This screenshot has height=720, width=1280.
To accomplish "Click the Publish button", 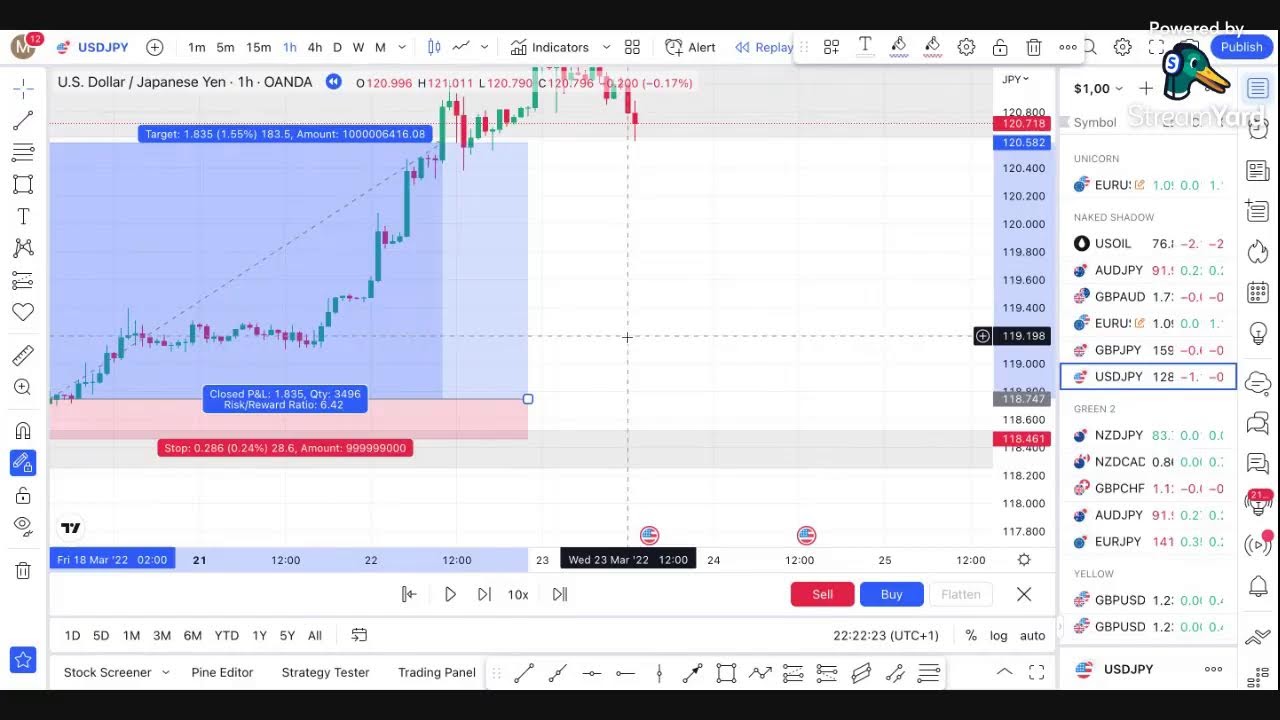I will pyautogui.click(x=1241, y=47).
